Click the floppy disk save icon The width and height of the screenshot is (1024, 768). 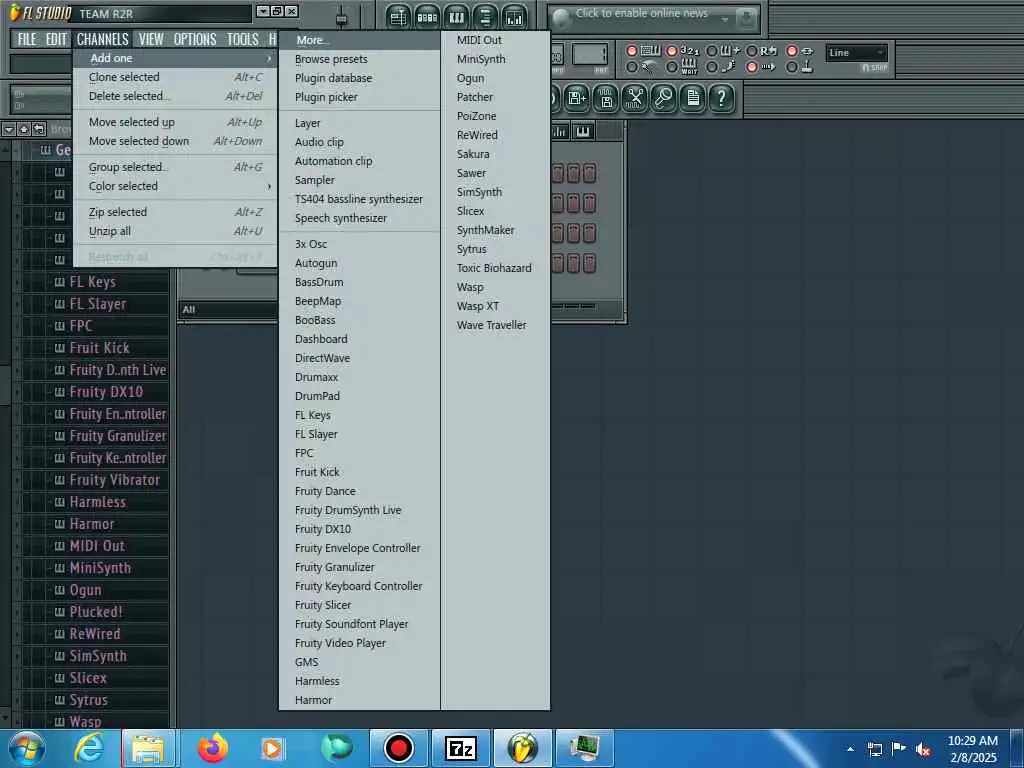click(606, 99)
